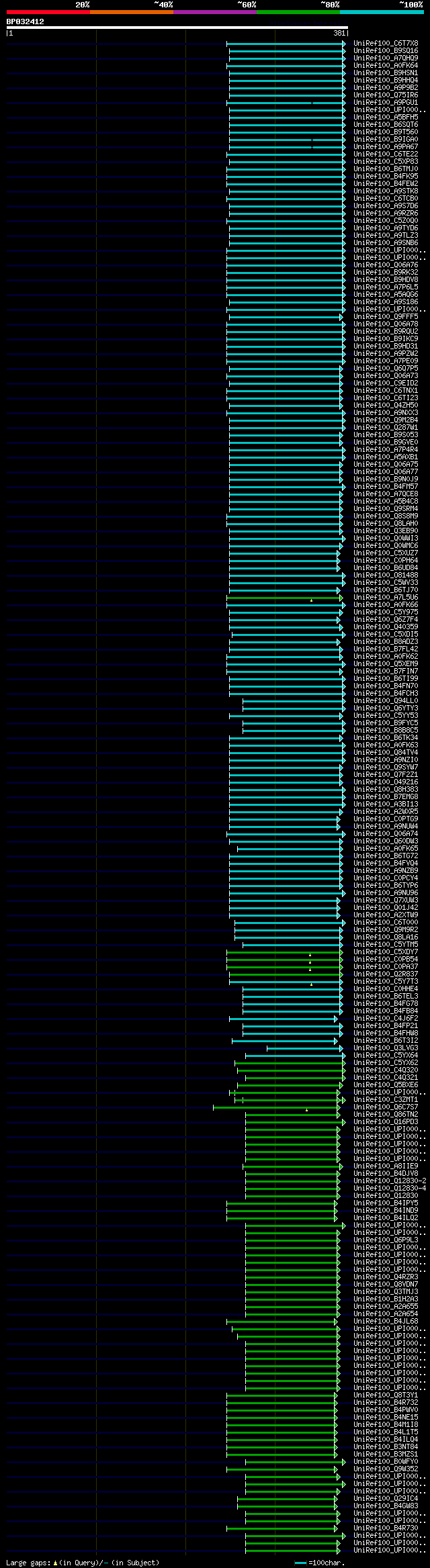Select label UniRef100_C0HHE4
The image size is (430, 1568).
pyautogui.click(x=386, y=988)
